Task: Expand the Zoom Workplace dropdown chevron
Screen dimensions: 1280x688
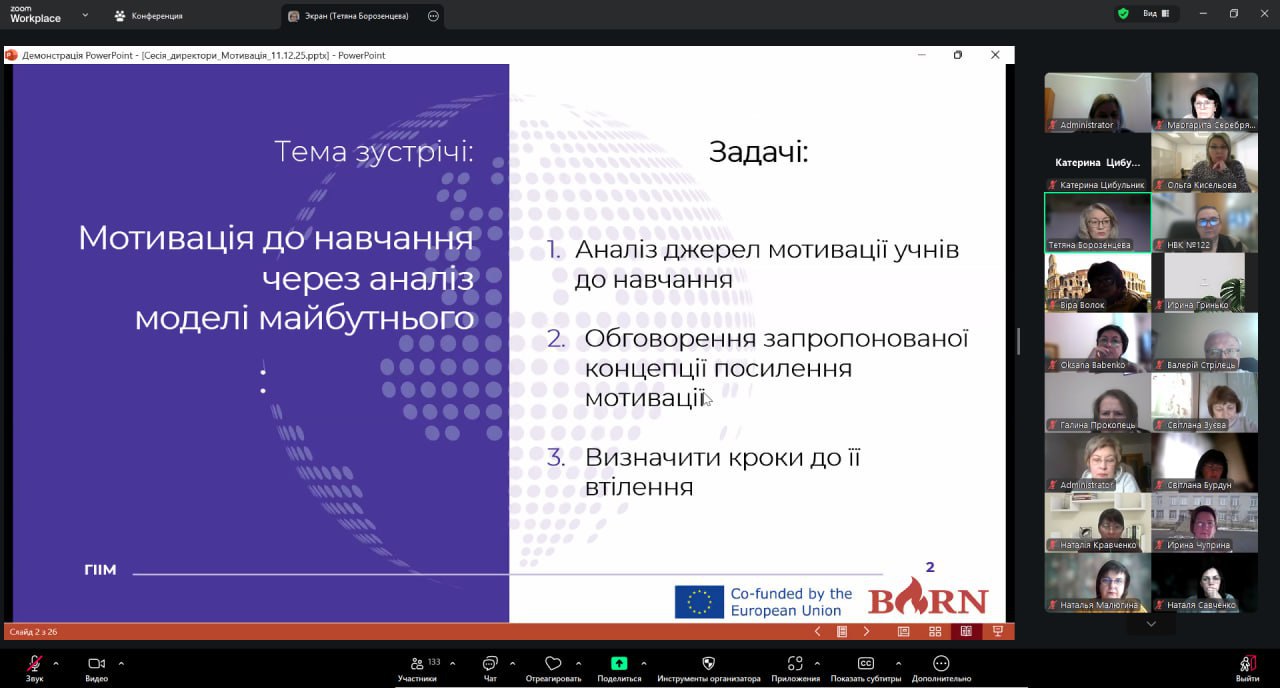Action: (x=84, y=15)
